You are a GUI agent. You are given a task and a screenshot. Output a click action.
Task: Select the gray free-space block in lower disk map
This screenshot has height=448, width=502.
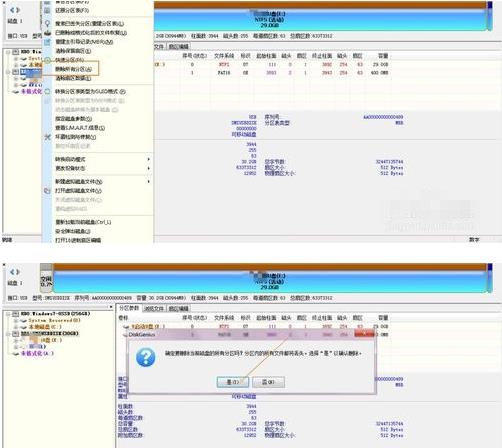(46, 278)
